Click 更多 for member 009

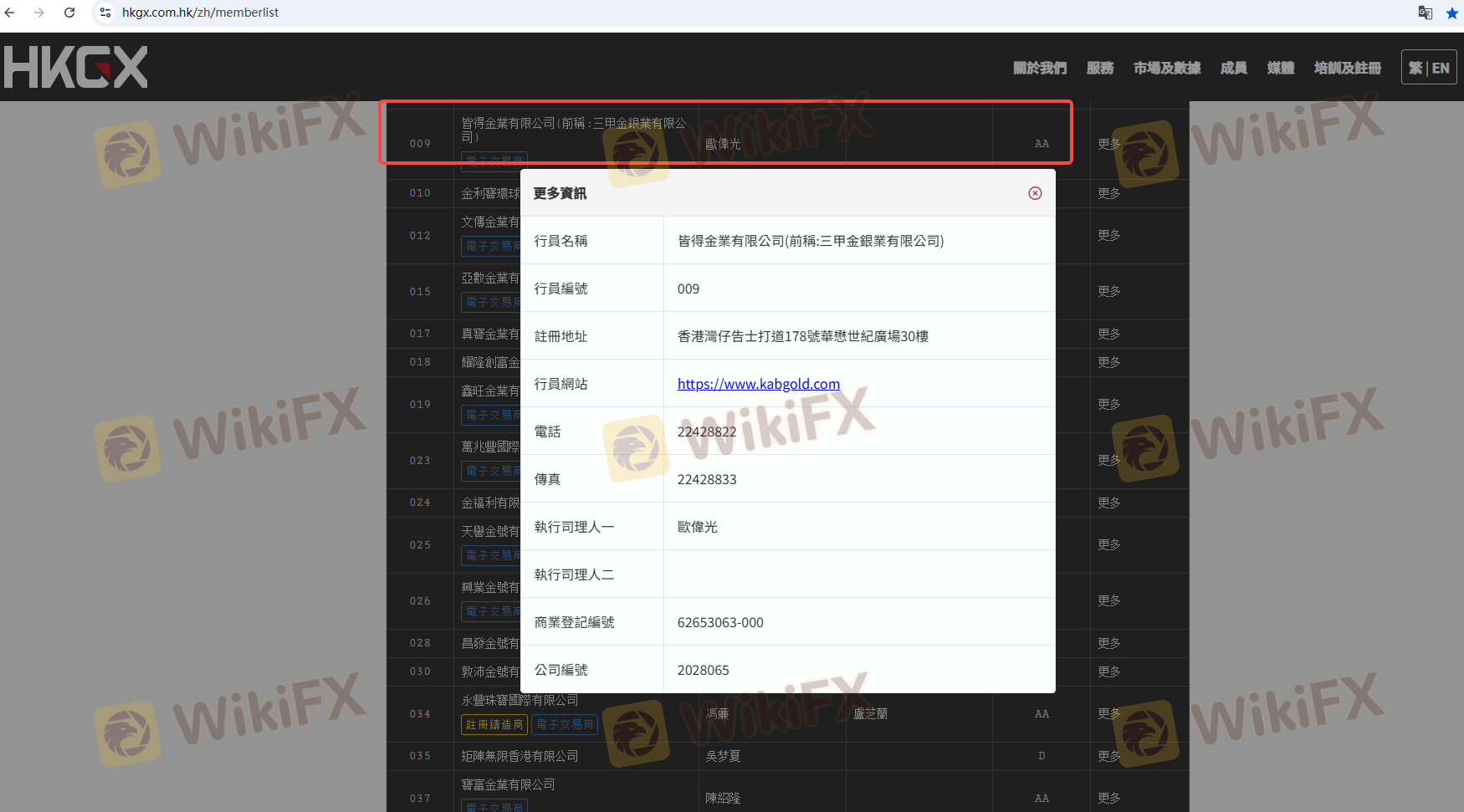(x=1109, y=144)
